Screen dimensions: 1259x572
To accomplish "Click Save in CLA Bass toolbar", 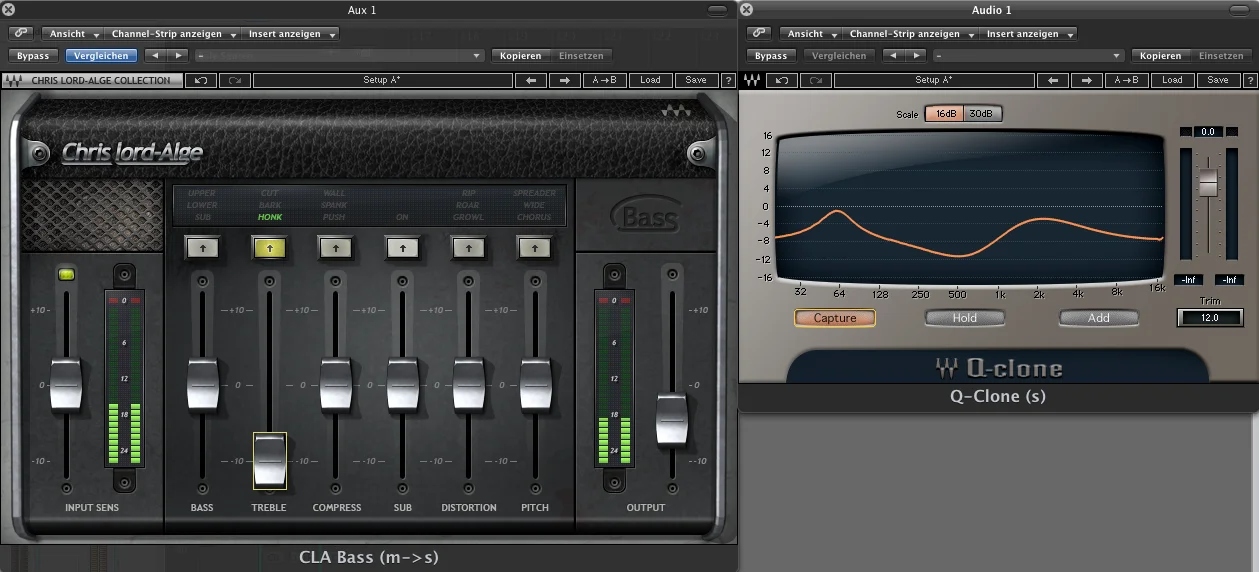I will (696, 80).
